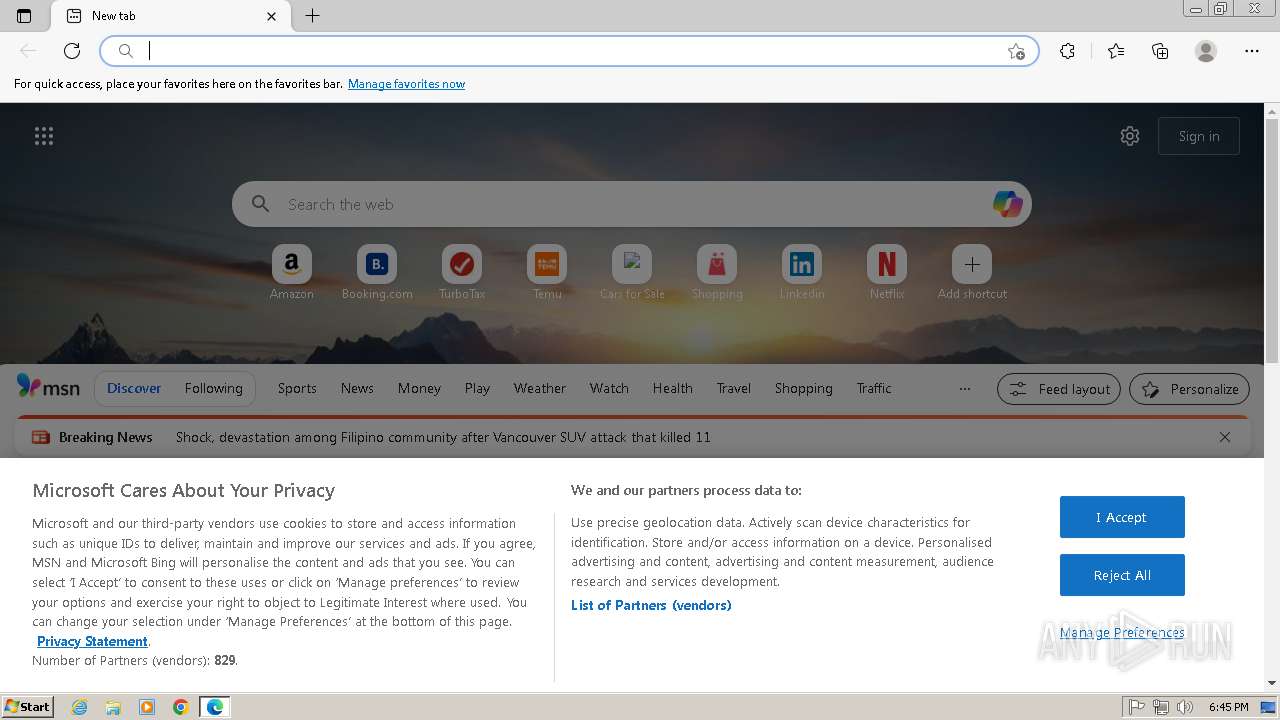The image size is (1280, 720).
Task: Open List of Partners (vendors) link
Action: 651,605
